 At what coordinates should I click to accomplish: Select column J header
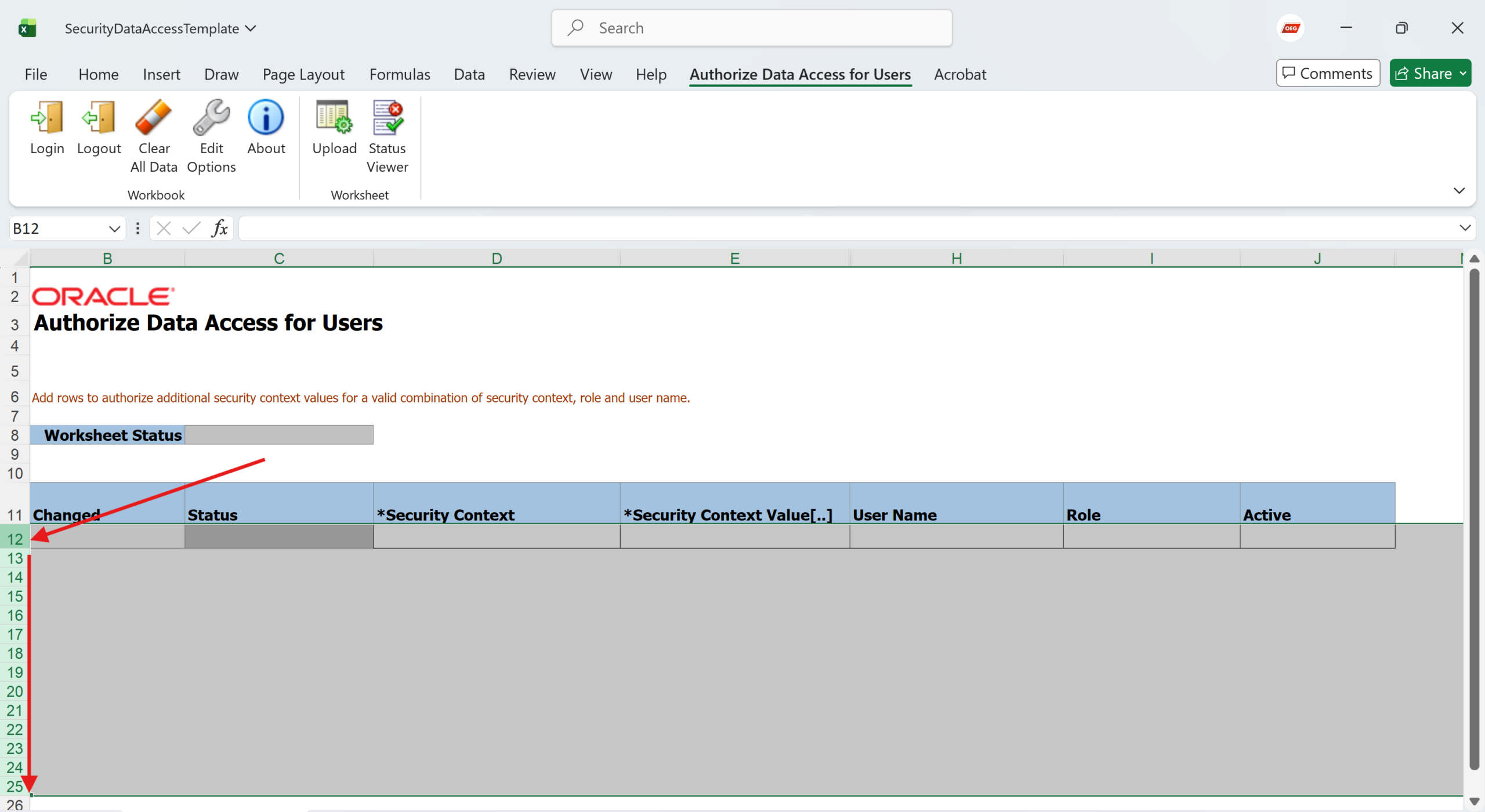pyautogui.click(x=1317, y=258)
